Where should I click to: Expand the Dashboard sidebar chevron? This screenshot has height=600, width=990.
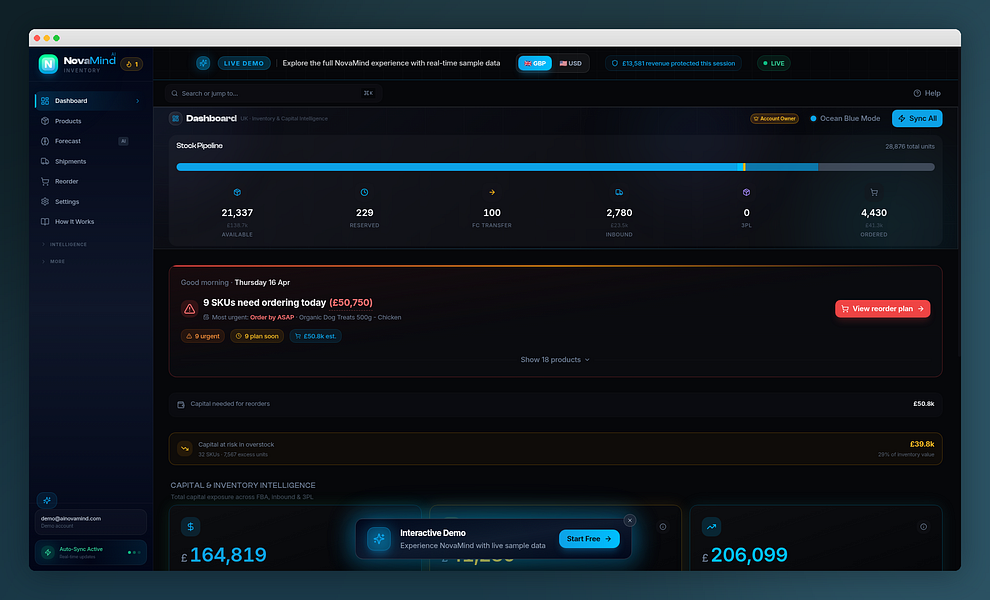tap(138, 101)
